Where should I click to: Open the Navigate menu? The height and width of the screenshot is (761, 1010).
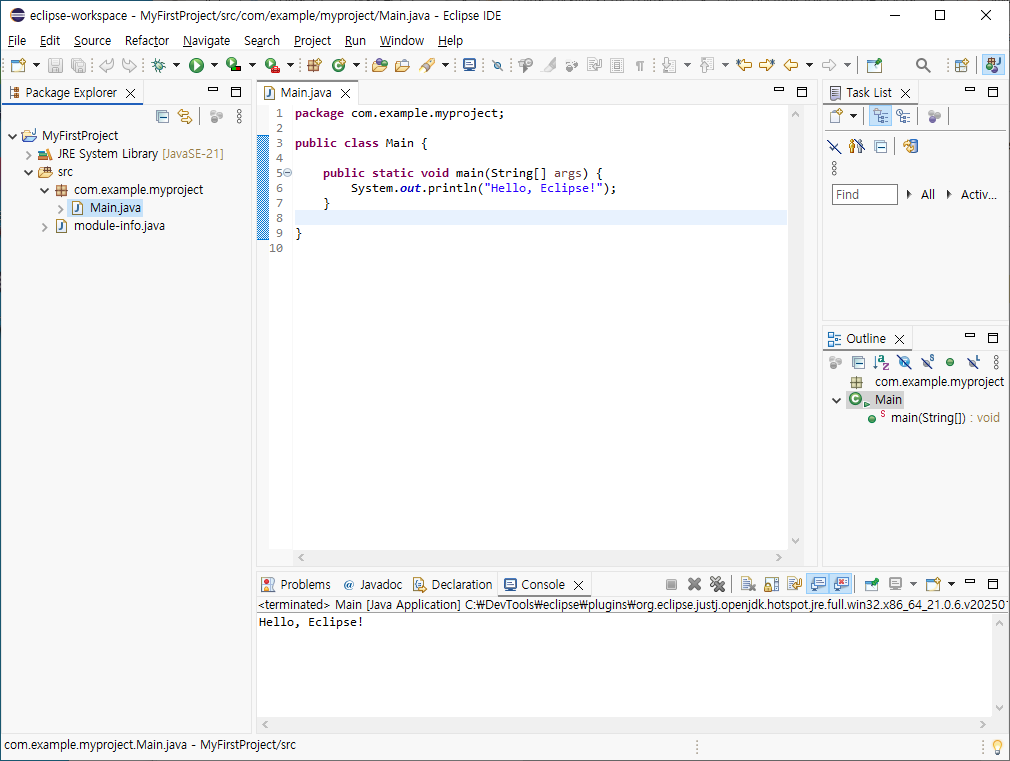pyautogui.click(x=206, y=41)
